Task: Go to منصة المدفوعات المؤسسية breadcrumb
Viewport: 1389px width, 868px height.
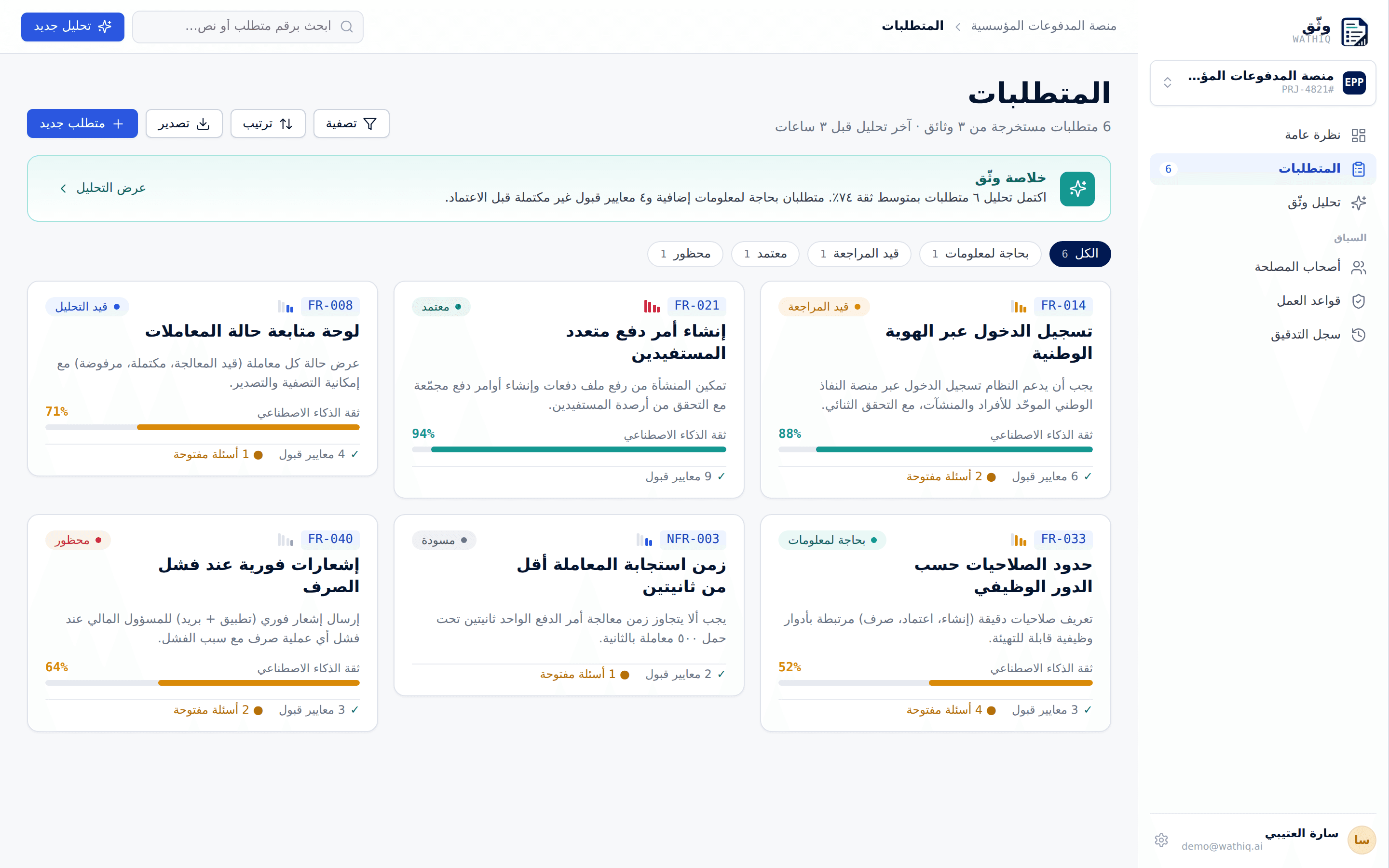Action: (x=1044, y=26)
